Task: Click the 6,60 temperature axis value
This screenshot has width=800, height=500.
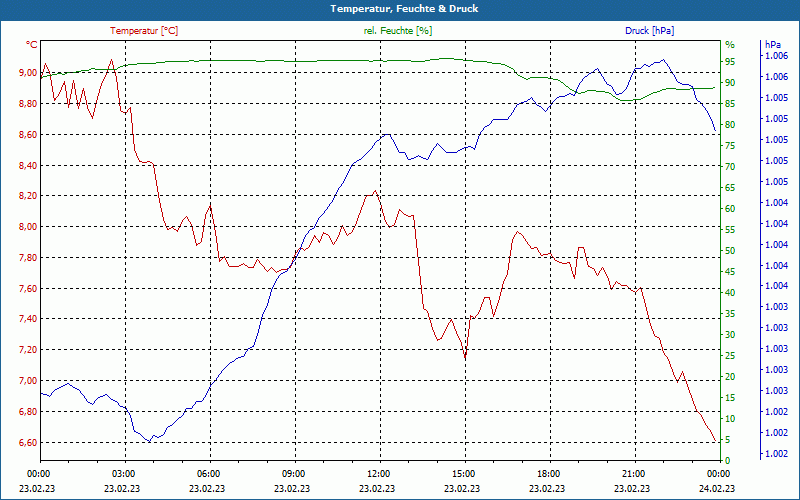Action: pyautogui.click(x=28, y=442)
